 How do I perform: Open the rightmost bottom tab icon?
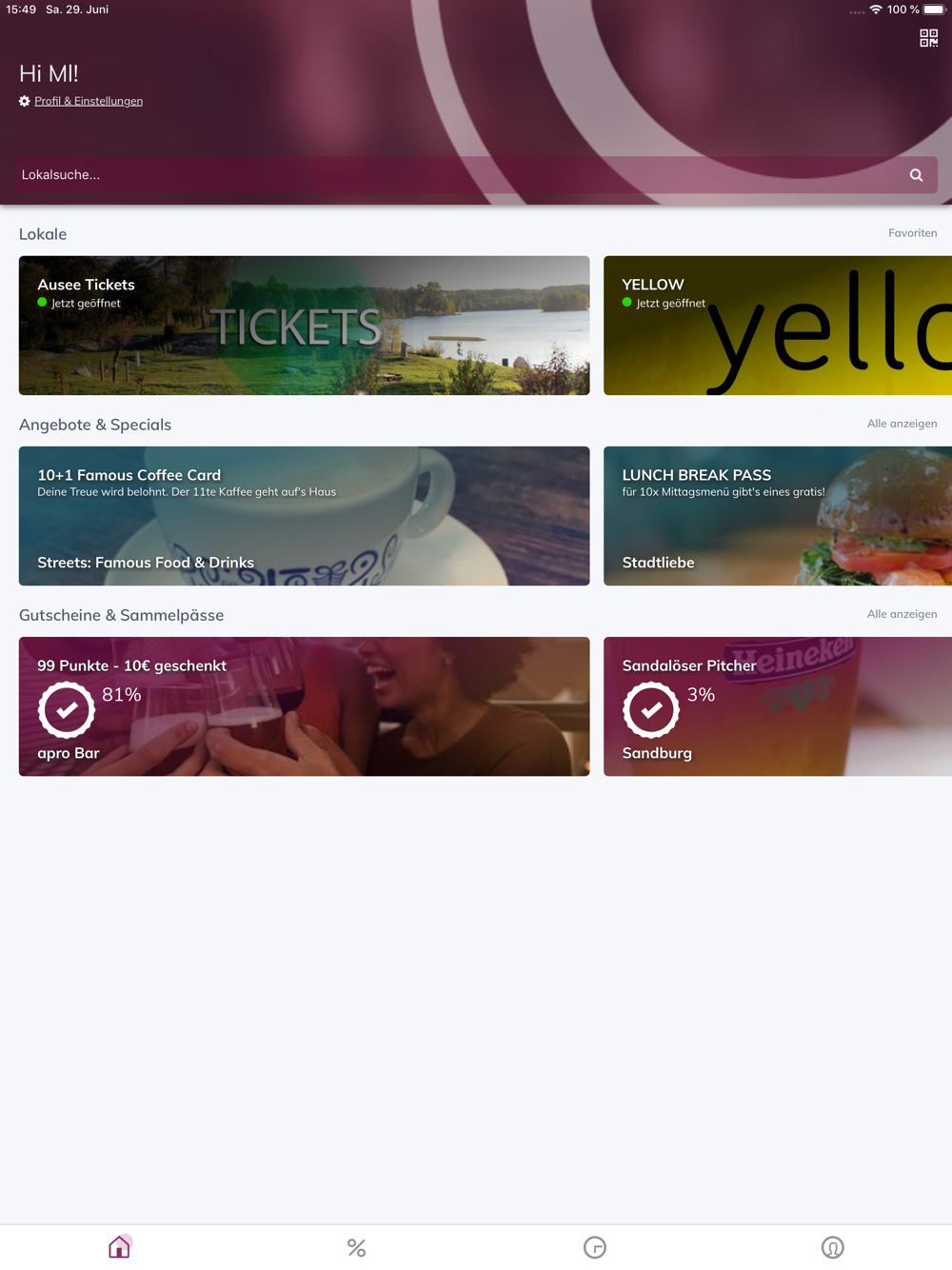(x=833, y=1247)
